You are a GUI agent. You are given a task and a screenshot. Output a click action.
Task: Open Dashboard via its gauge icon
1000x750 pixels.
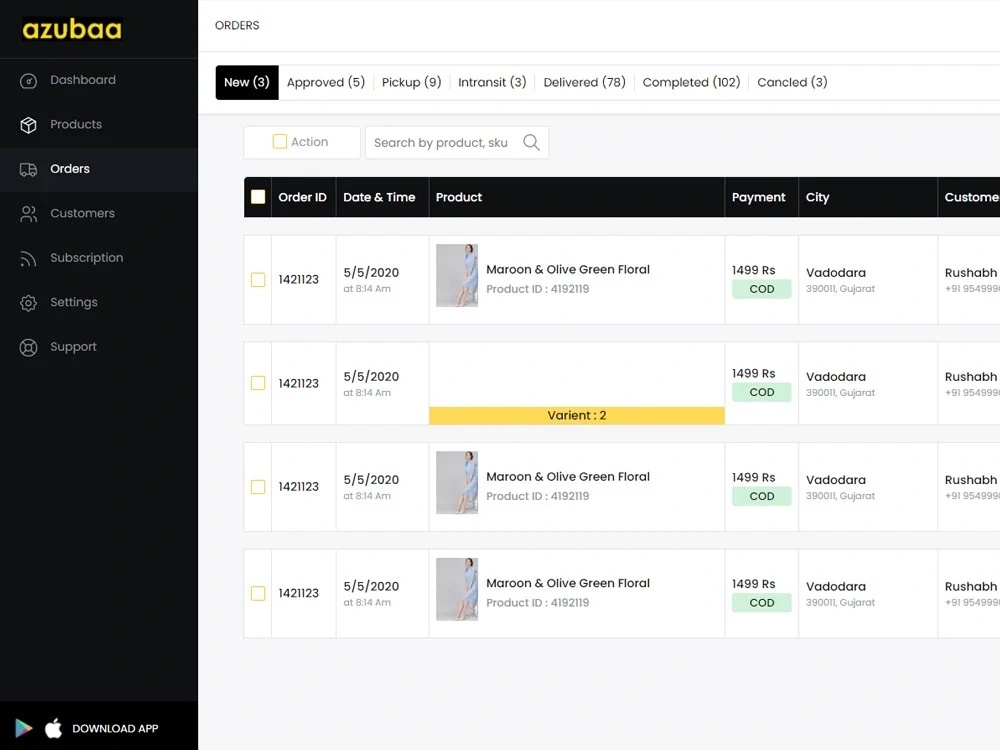point(28,80)
